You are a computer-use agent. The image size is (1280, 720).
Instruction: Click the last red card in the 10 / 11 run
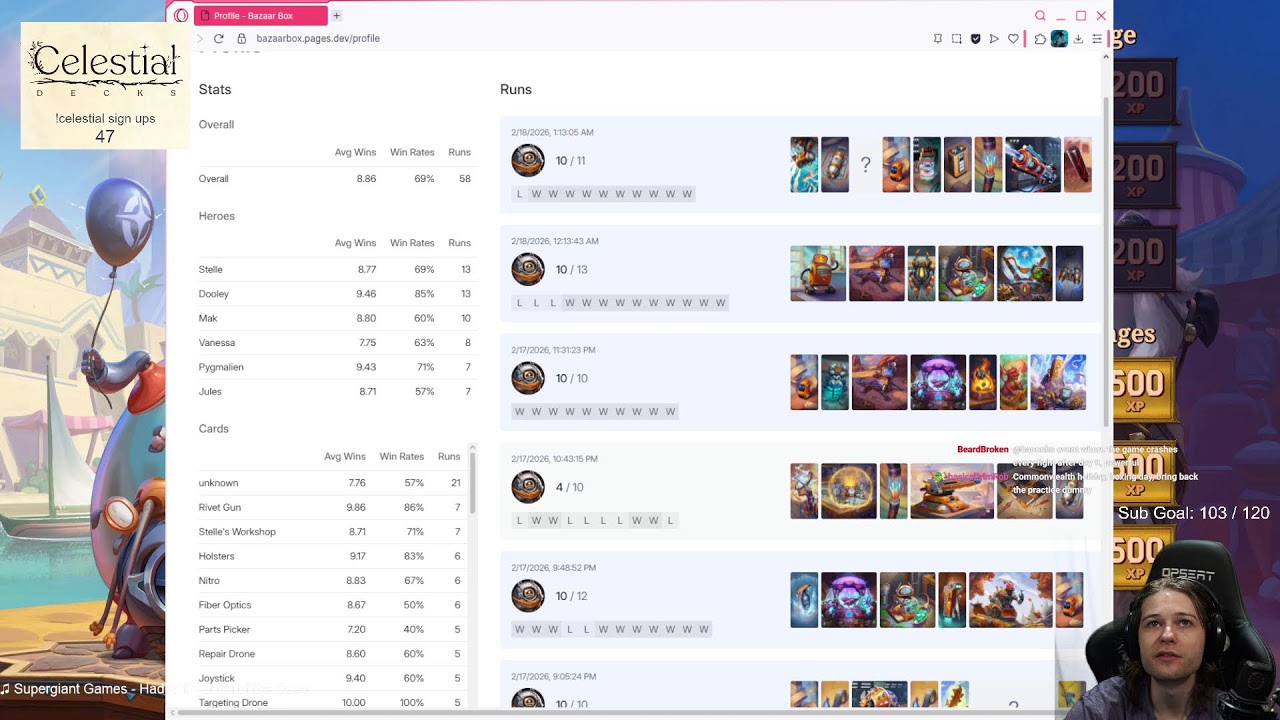1077,165
